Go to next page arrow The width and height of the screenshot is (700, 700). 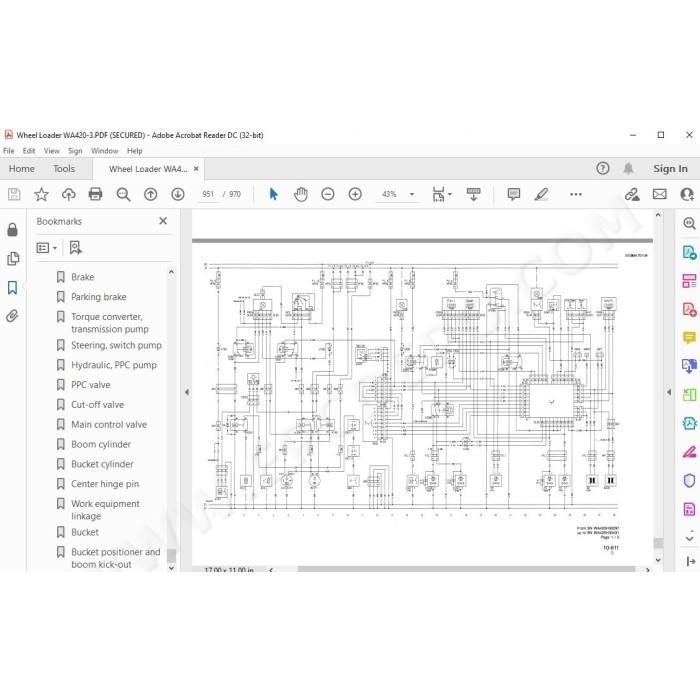point(178,194)
